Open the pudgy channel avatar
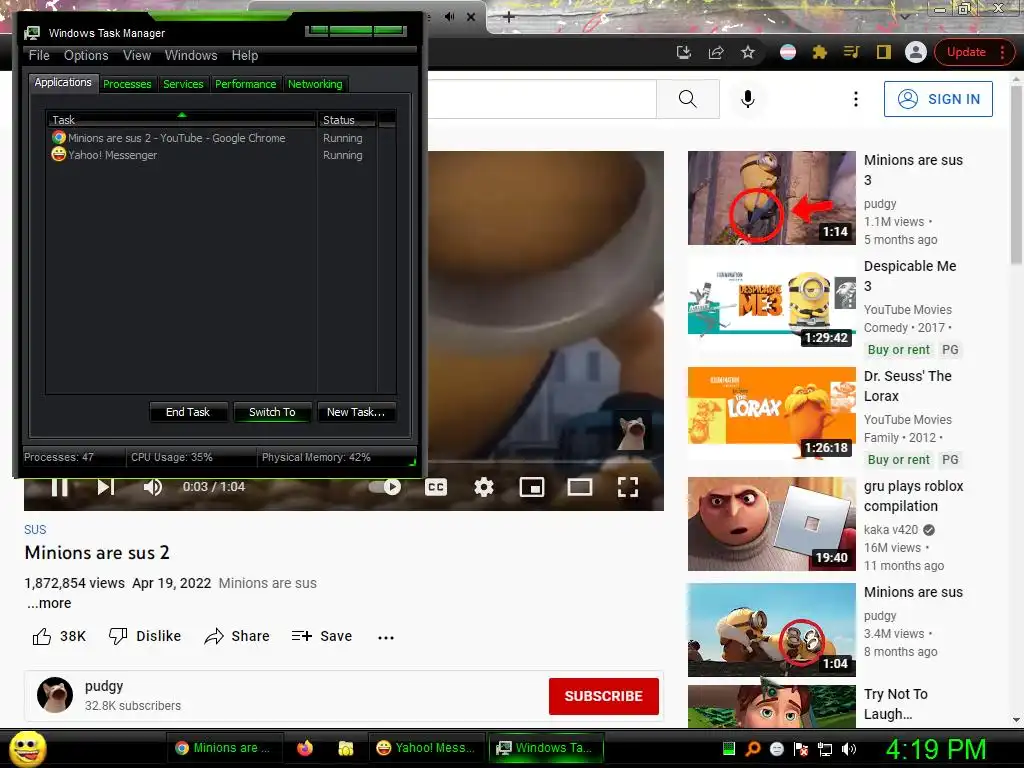The height and width of the screenshot is (768, 1024). [55, 695]
